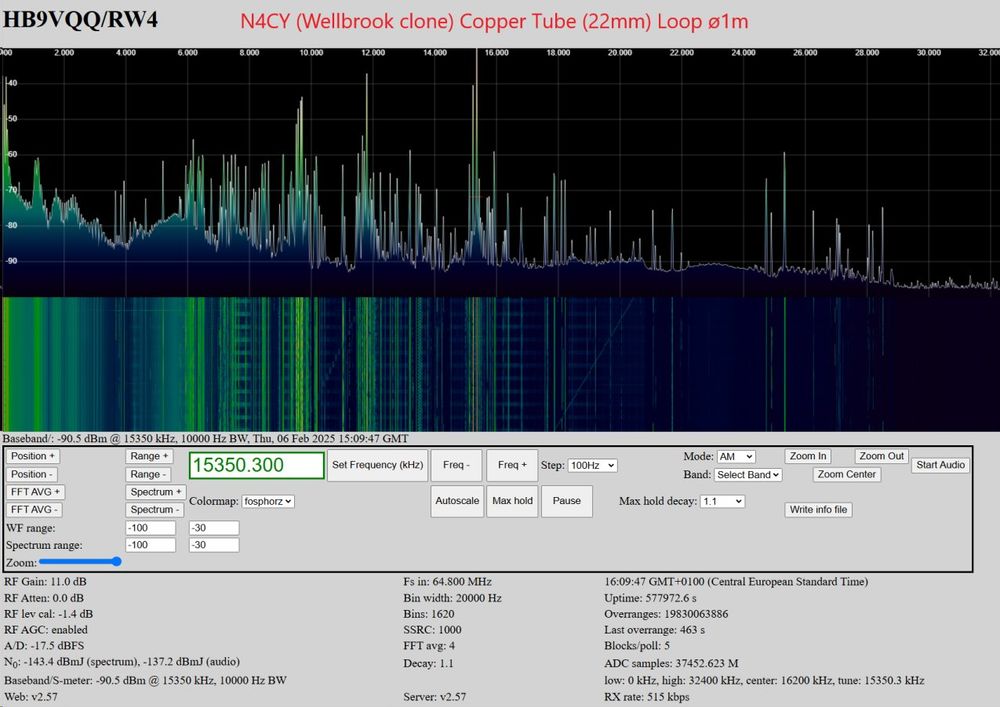Open the Step 100Hz dropdown
Image resolution: width=1000 pixels, height=707 pixels.
[592, 465]
